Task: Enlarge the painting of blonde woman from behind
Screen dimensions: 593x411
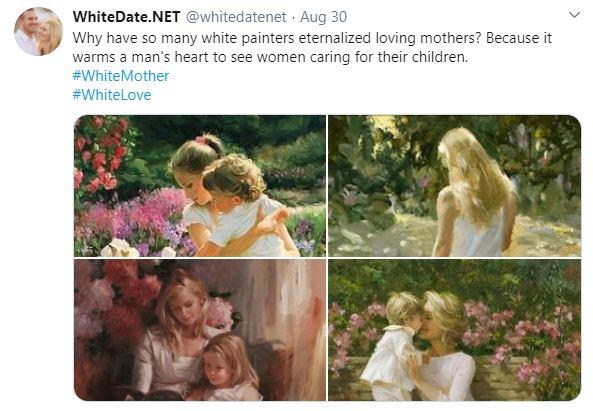Action: [x=454, y=186]
